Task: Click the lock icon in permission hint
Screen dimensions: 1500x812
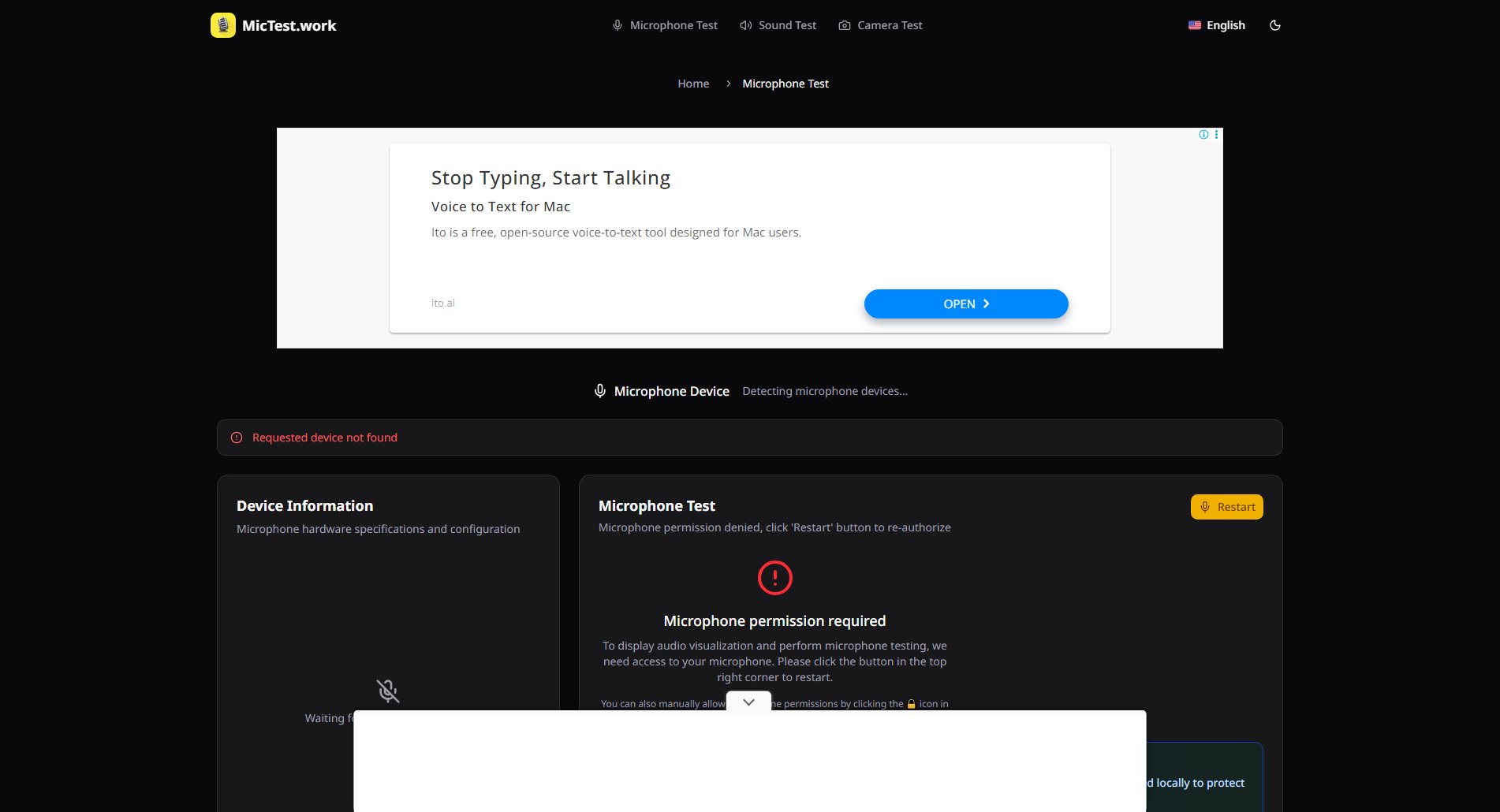Action: 912,704
